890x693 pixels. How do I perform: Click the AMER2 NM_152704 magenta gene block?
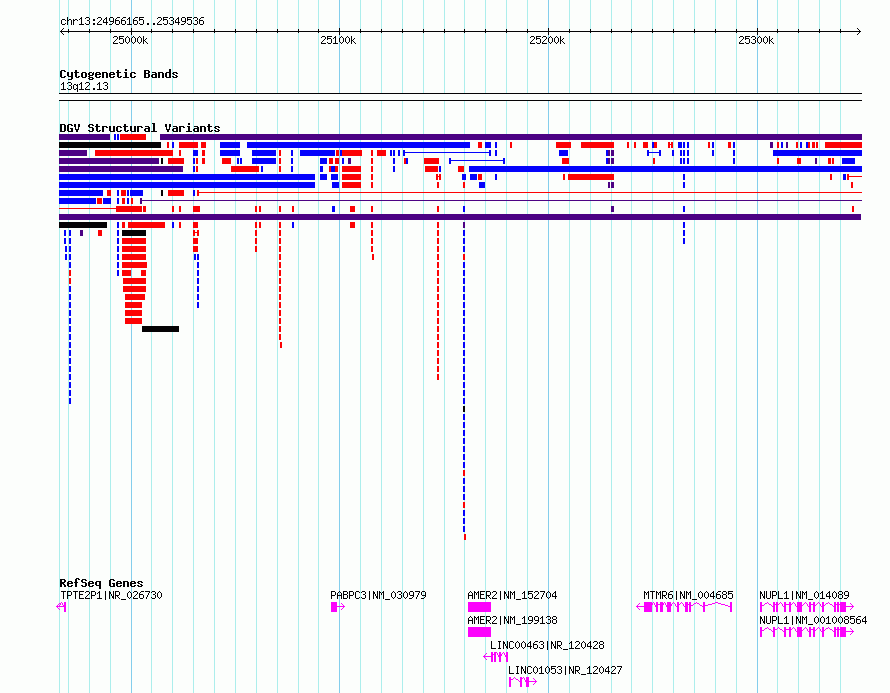point(479,607)
